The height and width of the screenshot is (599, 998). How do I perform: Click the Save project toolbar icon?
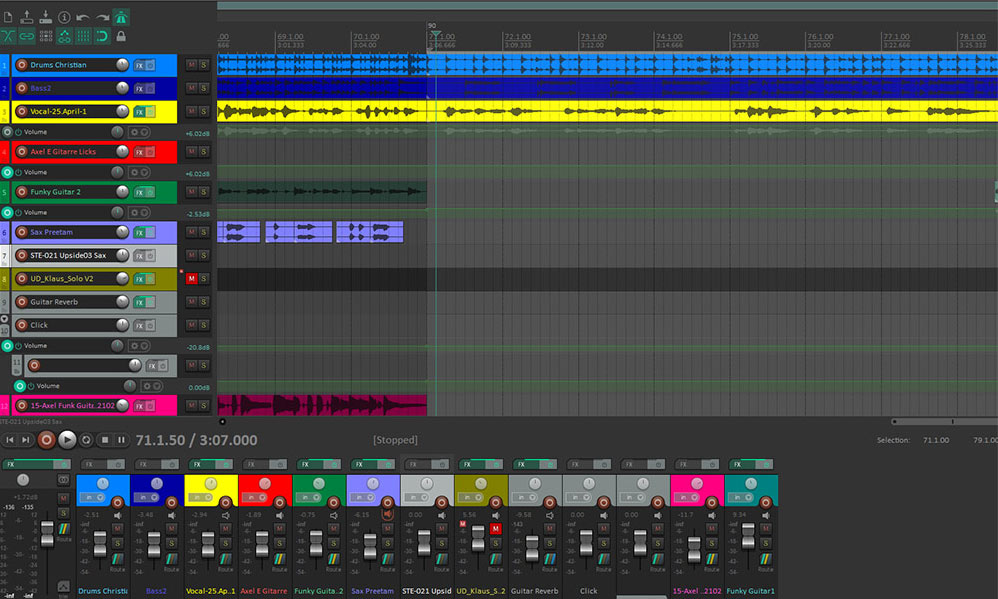pyautogui.click(x=45, y=17)
